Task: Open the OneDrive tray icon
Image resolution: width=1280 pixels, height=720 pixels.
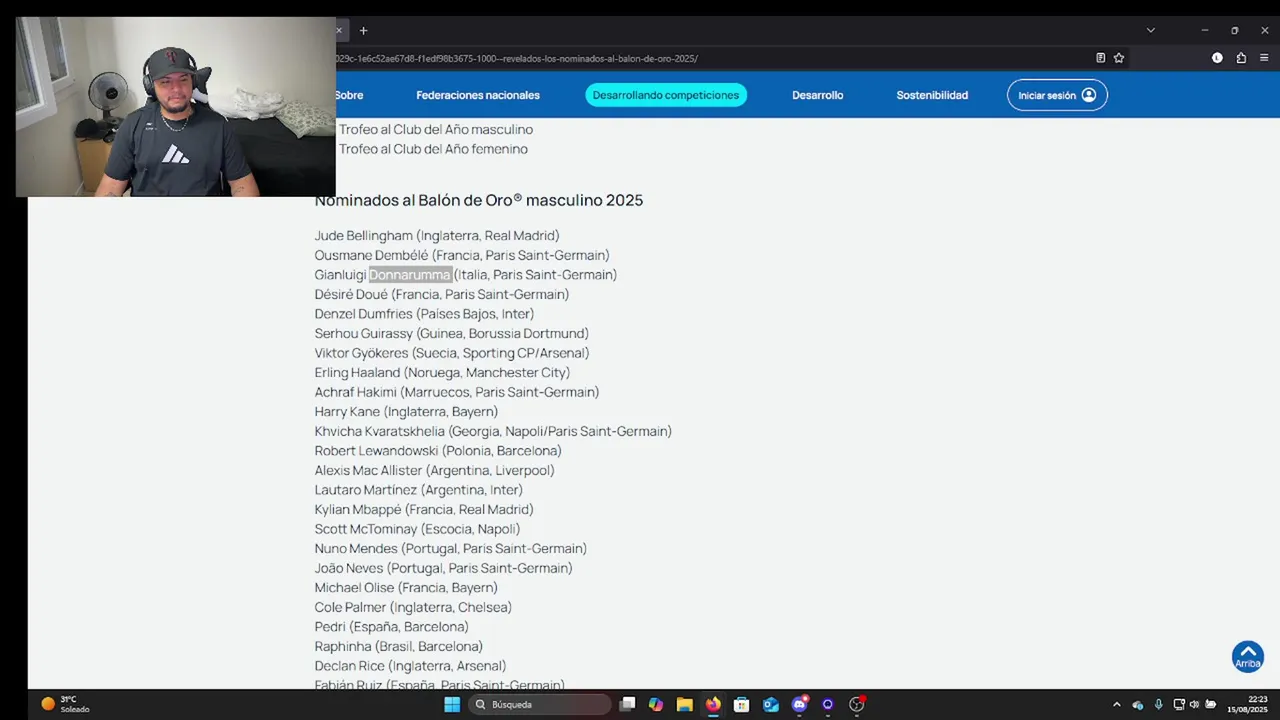Action: [1138, 704]
